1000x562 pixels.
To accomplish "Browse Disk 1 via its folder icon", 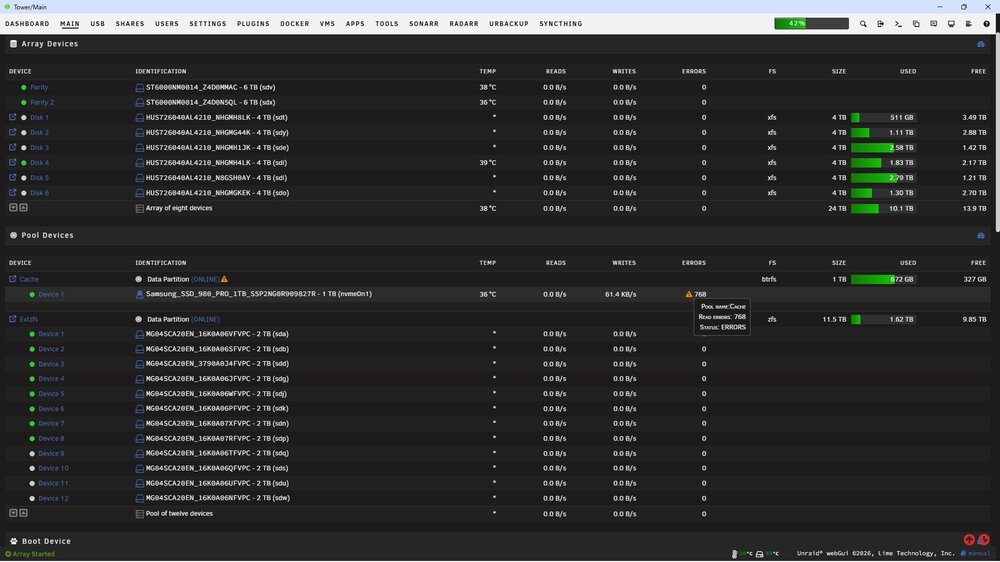I will click(x=12, y=117).
